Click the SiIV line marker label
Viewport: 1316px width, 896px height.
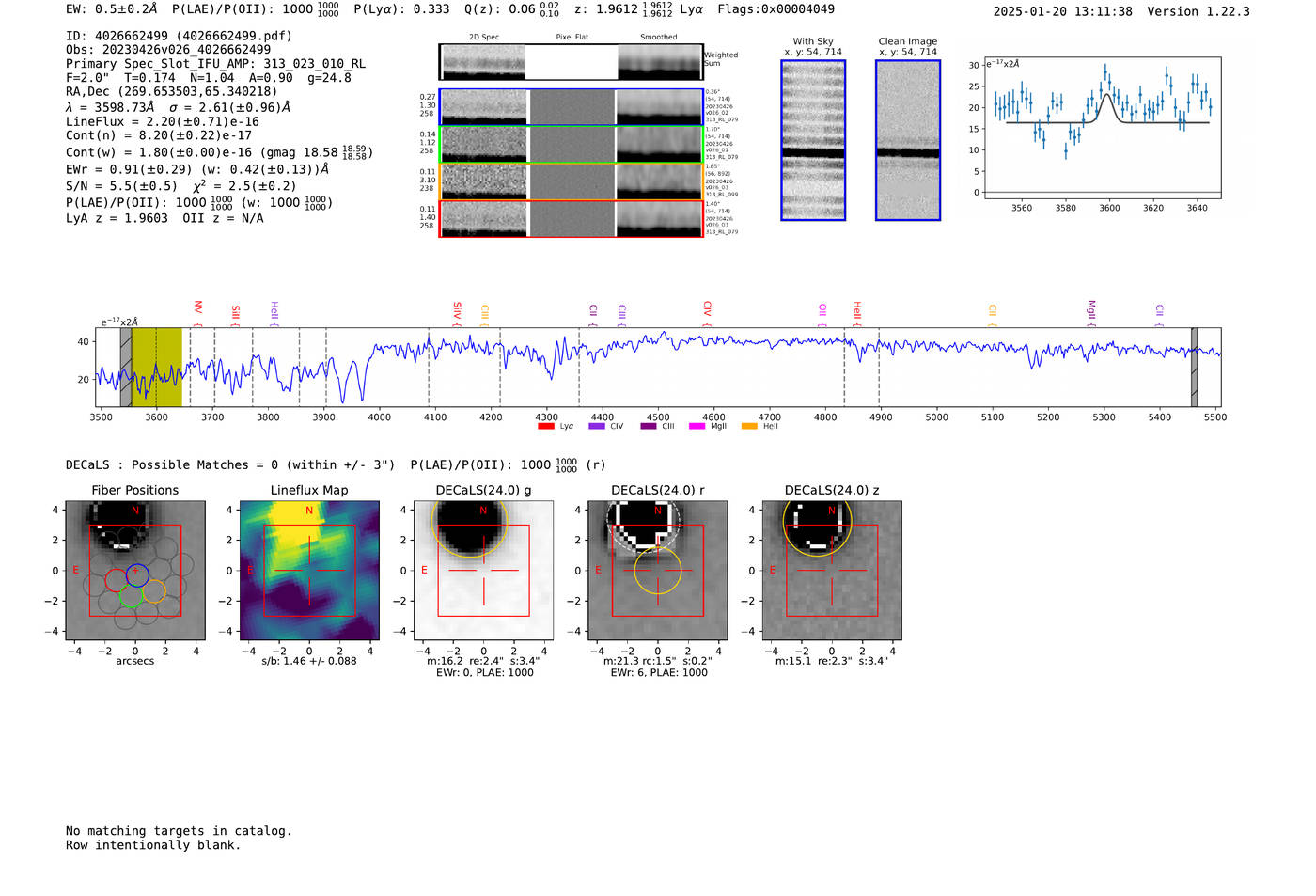(x=458, y=309)
